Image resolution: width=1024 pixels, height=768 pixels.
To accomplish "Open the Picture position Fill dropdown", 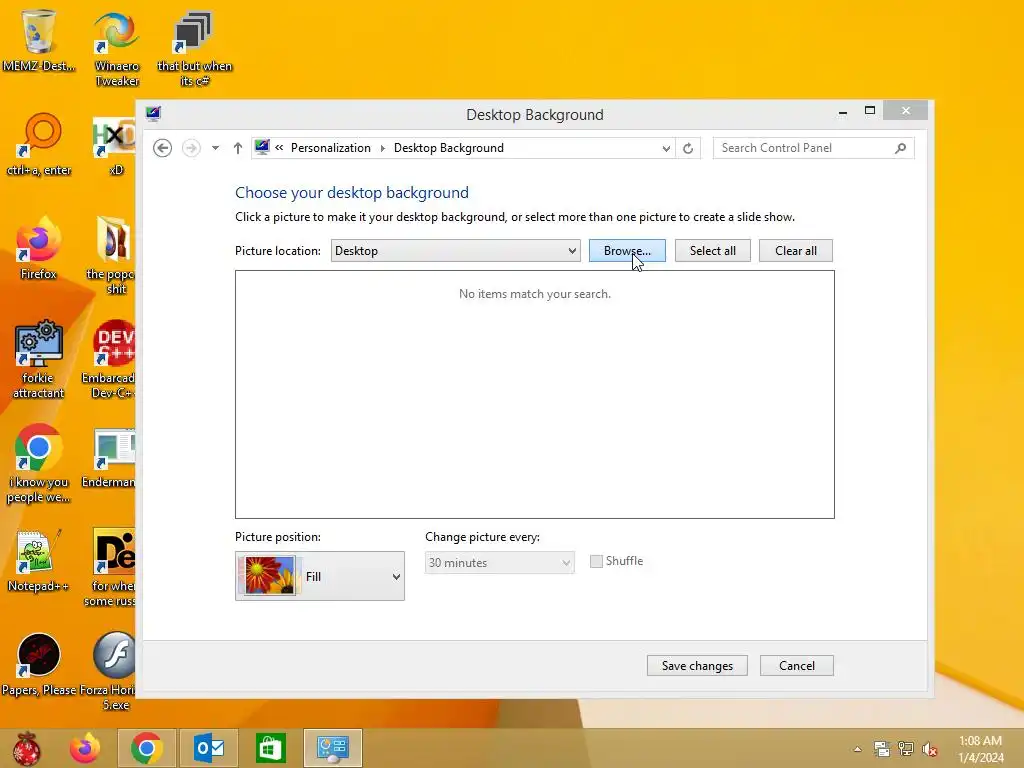I will coord(320,576).
